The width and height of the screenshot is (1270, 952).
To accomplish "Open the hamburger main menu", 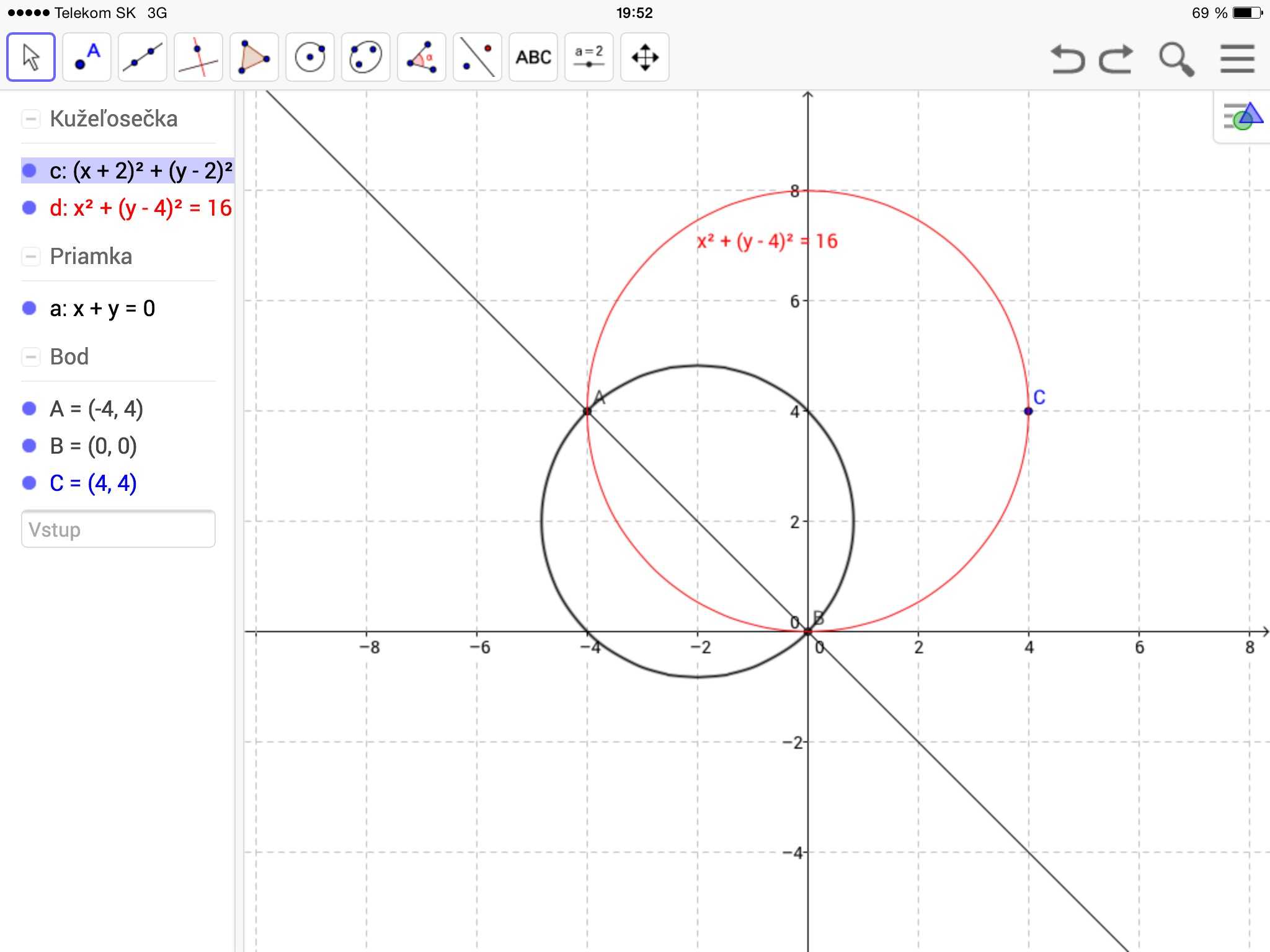I will pyautogui.click(x=1237, y=59).
